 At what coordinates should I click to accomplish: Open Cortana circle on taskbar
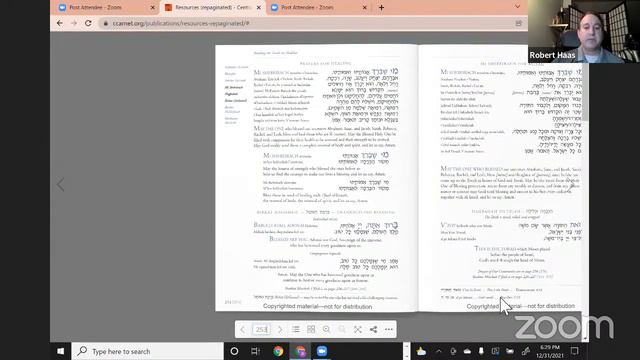click(234, 351)
